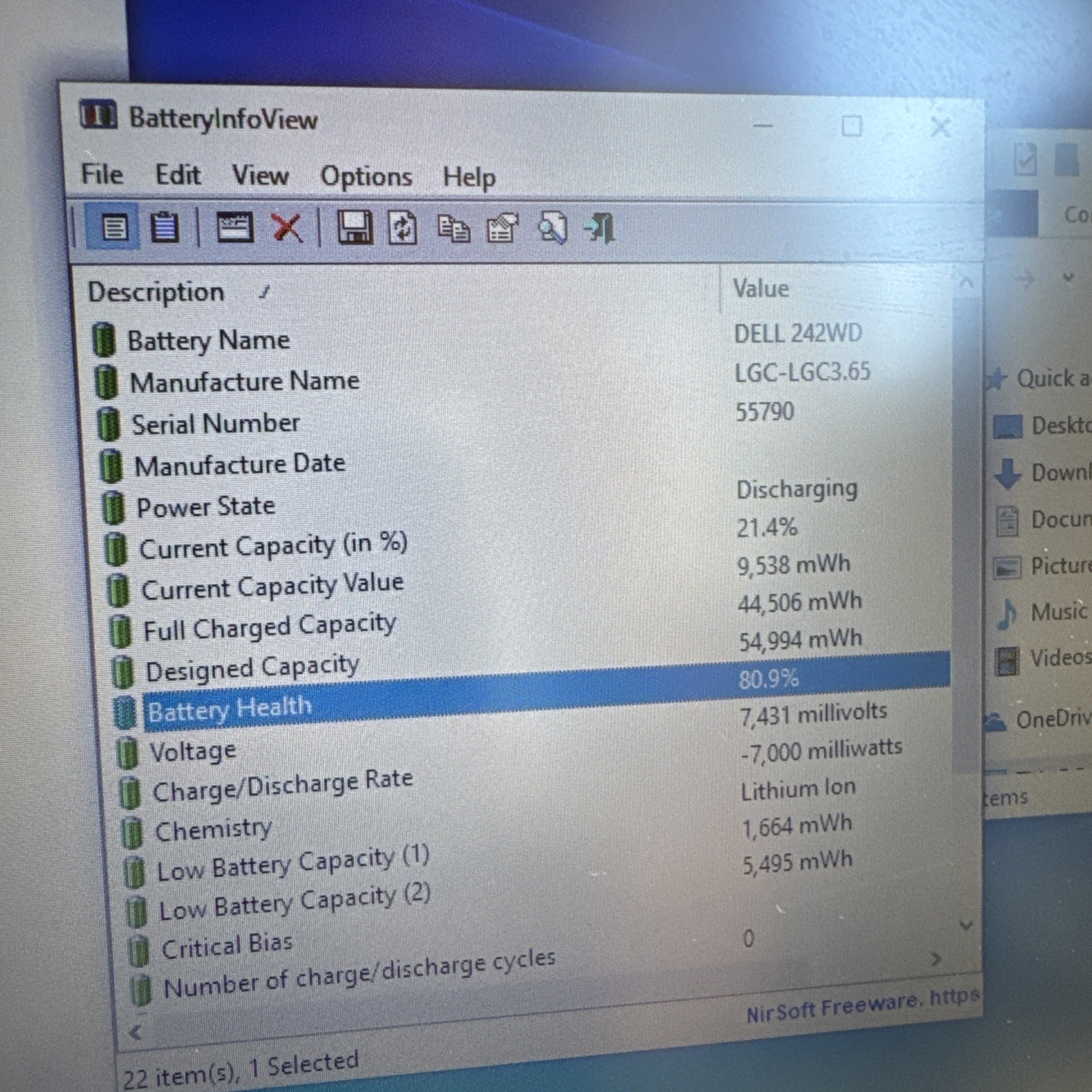Click the vertical scrollbar up arrow
The image size is (1092, 1092).
[x=966, y=282]
